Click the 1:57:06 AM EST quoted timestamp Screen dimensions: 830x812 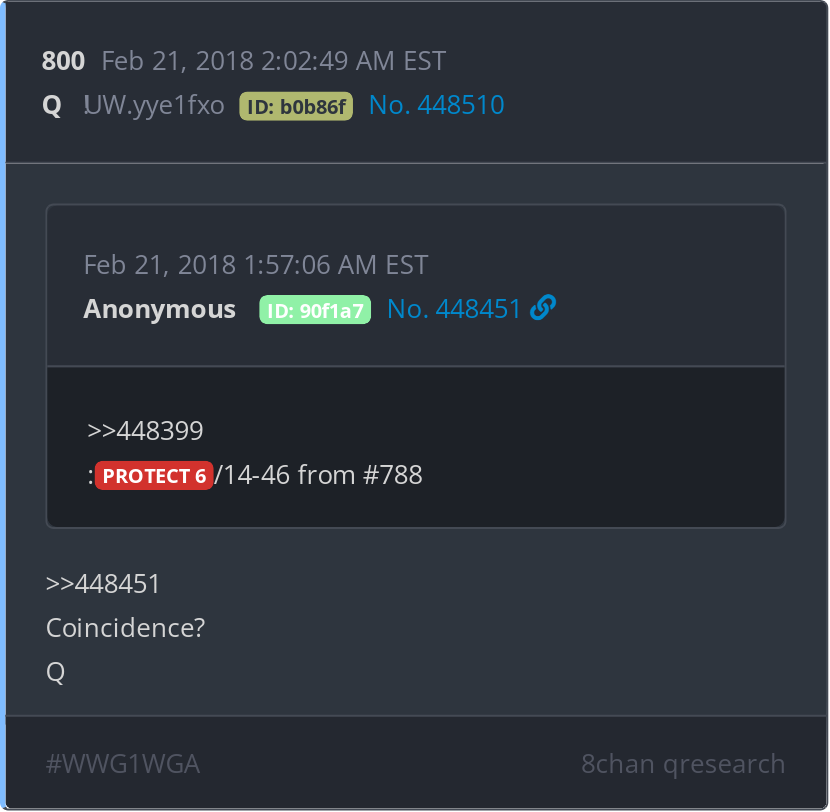point(336,265)
